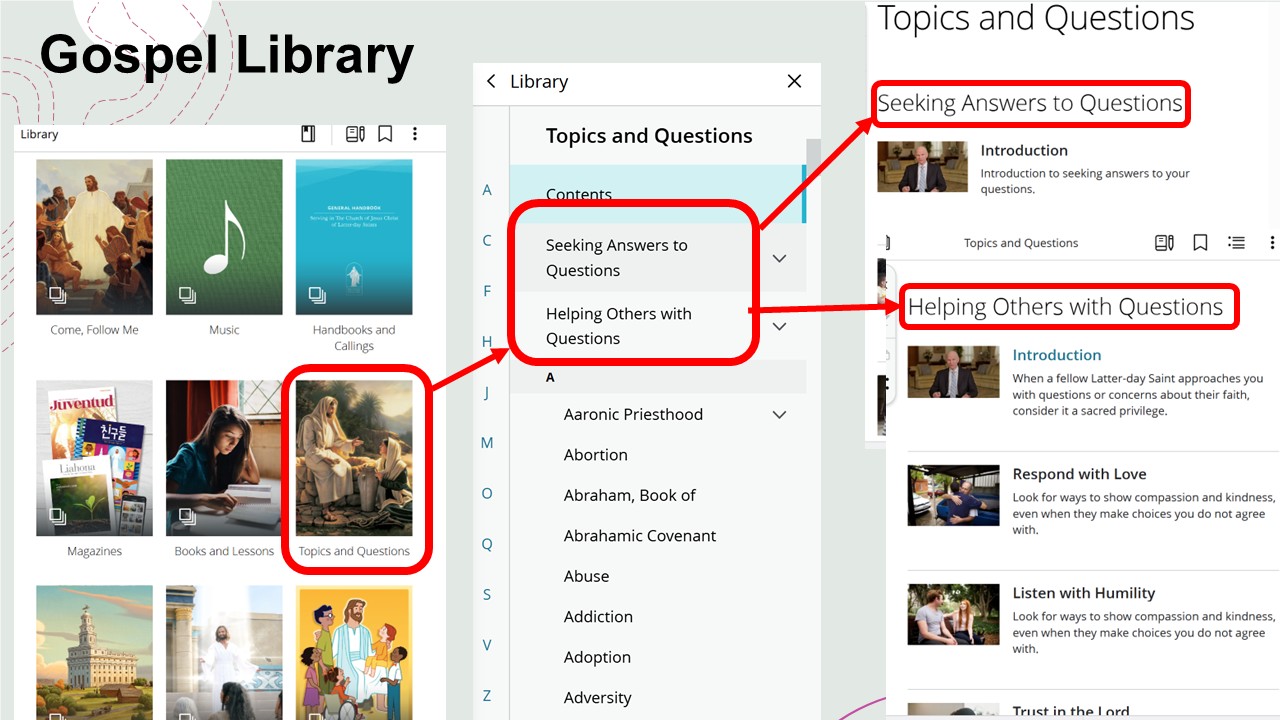Close the Library side panel with X
This screenshot has height=720, width=1280.
click(x=794, y=82)
